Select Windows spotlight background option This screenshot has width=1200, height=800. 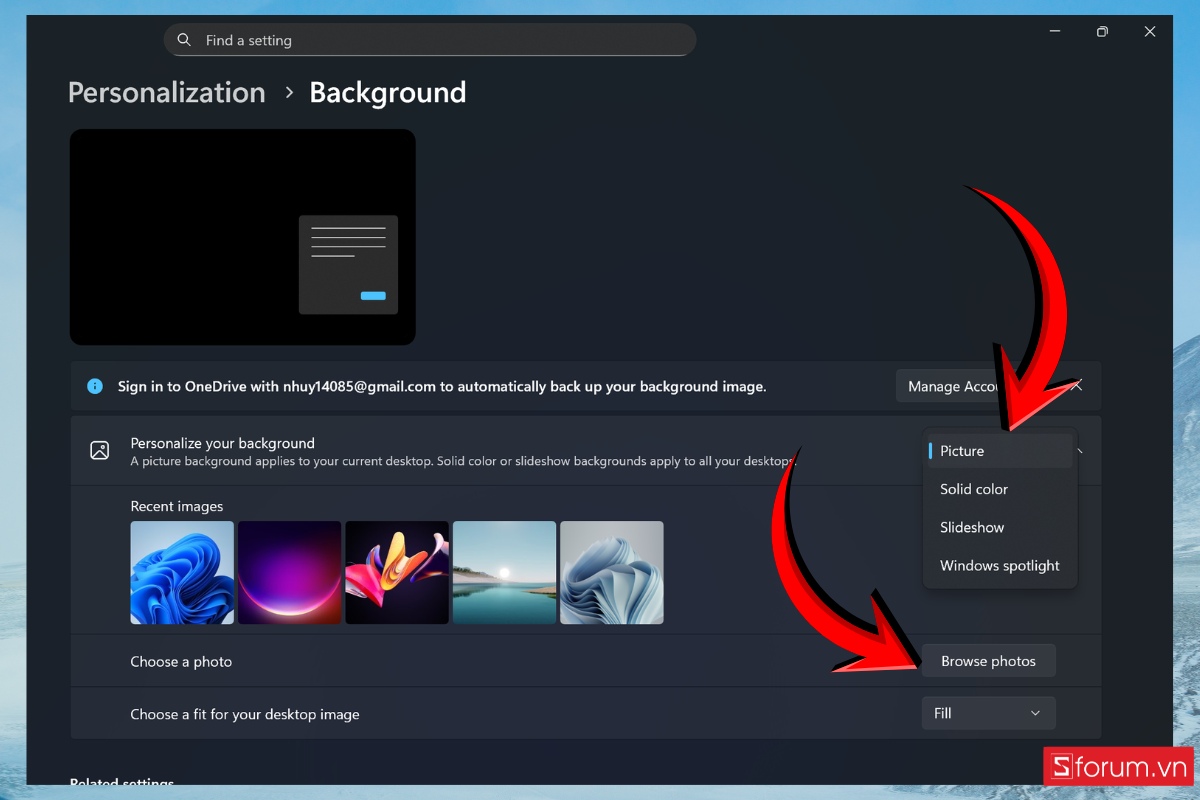[x=1000, y=565]
